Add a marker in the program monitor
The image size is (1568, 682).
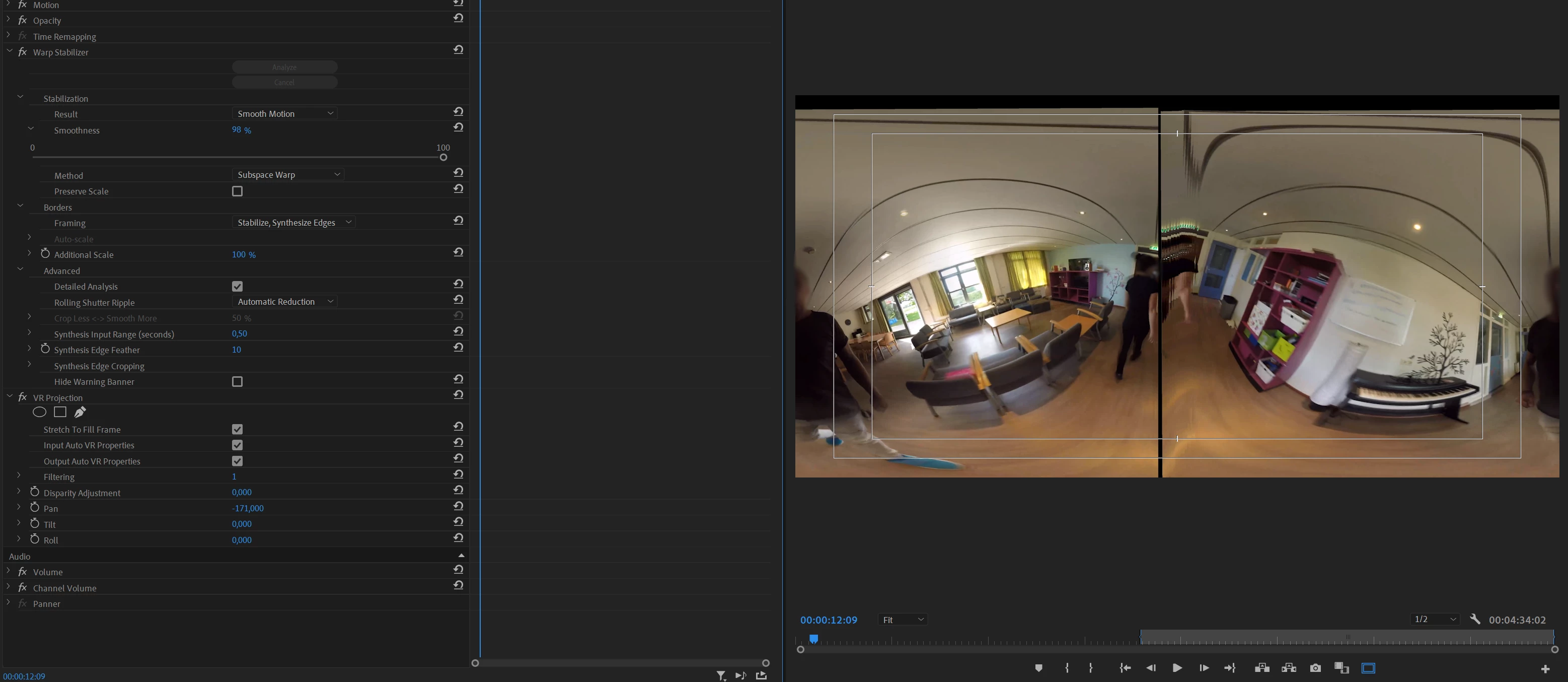click(x=1038, y=668)
